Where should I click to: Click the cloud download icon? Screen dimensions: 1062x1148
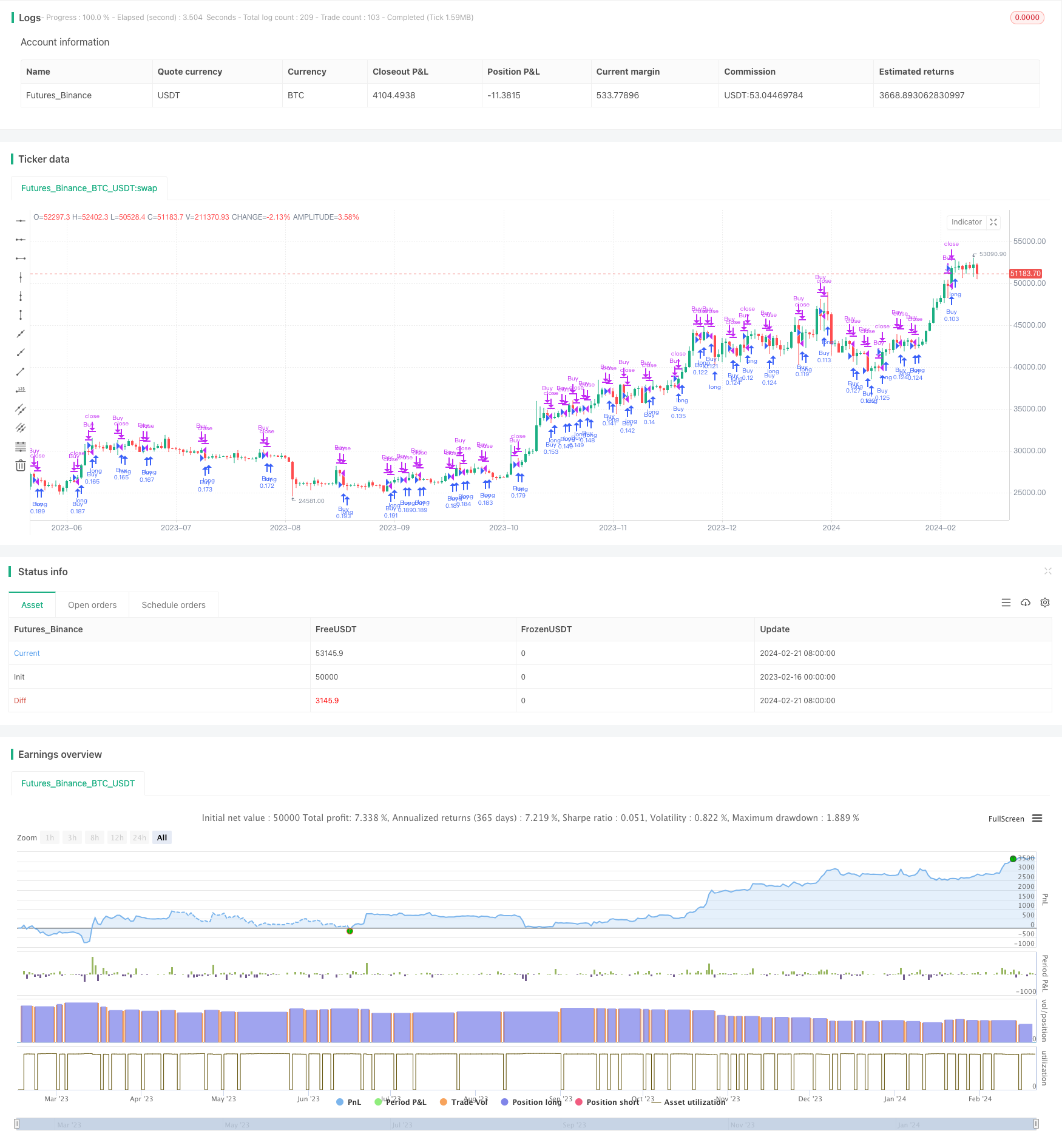click(1026, 603)
